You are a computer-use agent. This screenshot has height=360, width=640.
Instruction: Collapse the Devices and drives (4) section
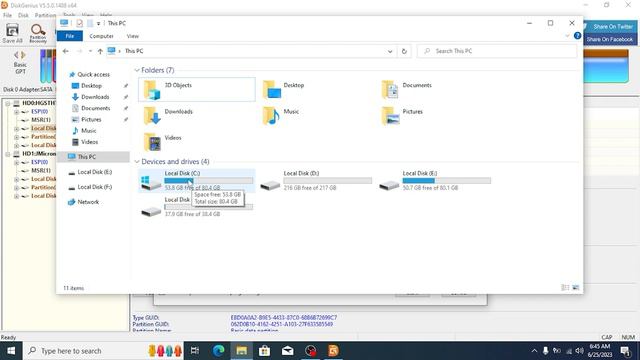coord(137,162)
